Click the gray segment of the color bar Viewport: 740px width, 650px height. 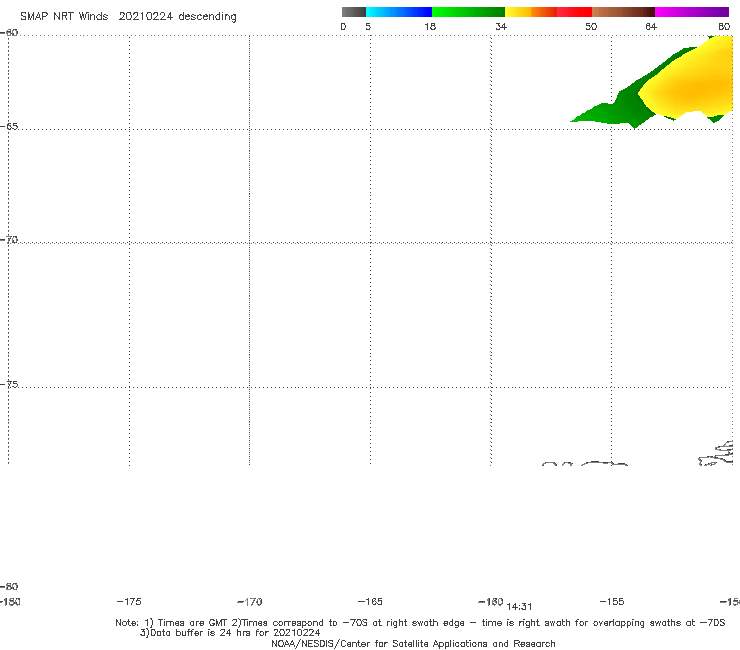[353, 12]
